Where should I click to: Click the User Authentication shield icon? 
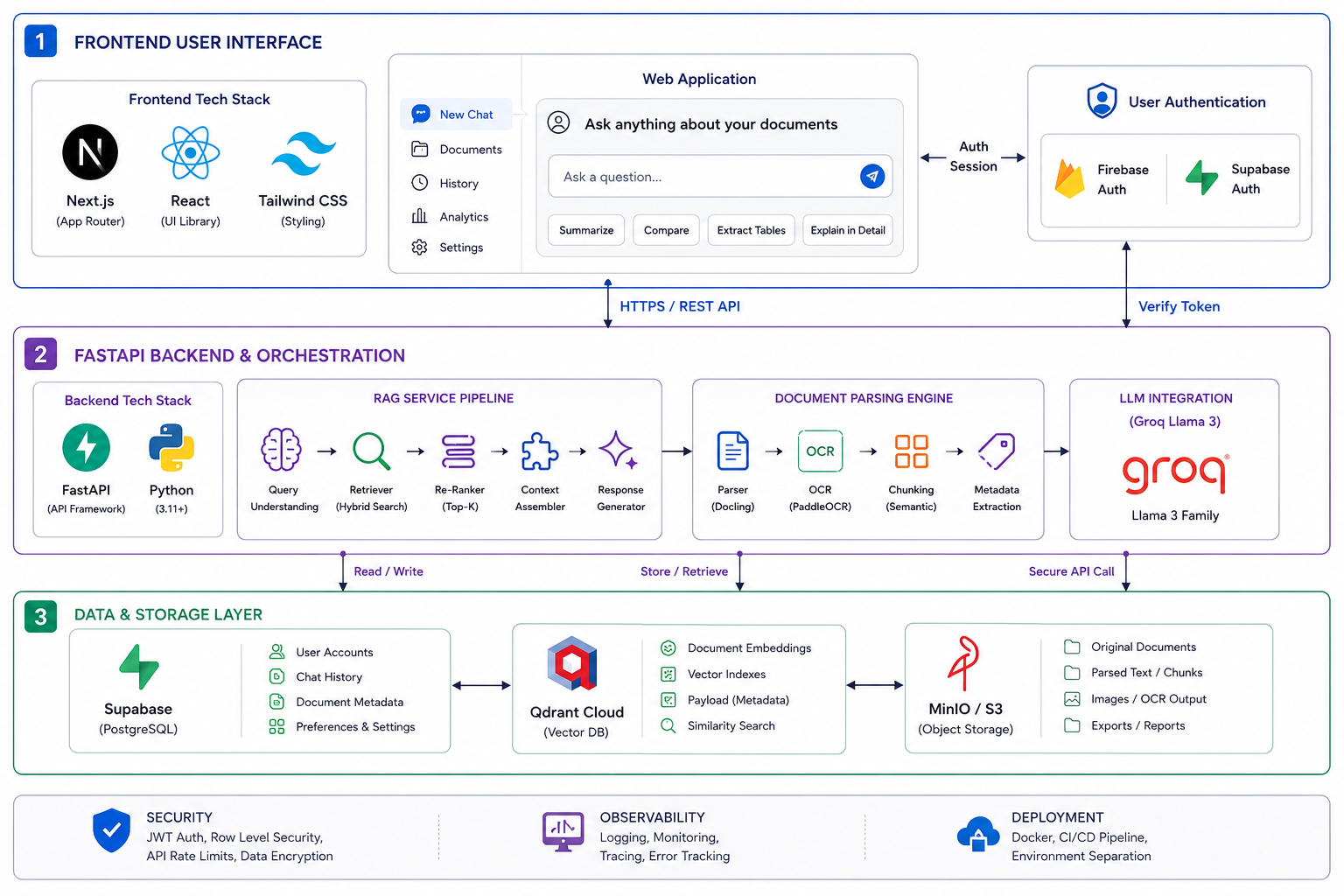(1102, 101)
